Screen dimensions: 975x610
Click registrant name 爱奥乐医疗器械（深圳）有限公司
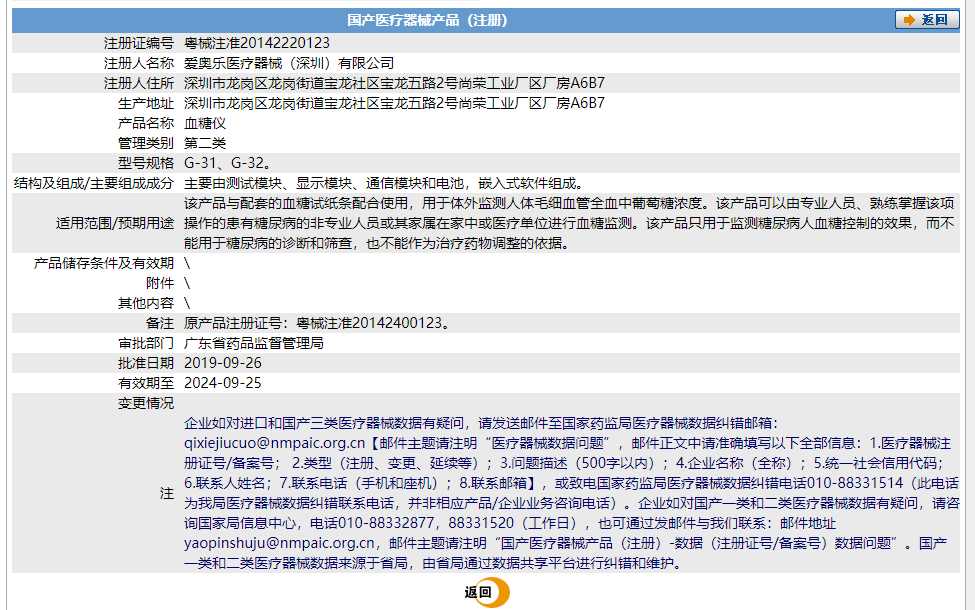pos(289,63)
